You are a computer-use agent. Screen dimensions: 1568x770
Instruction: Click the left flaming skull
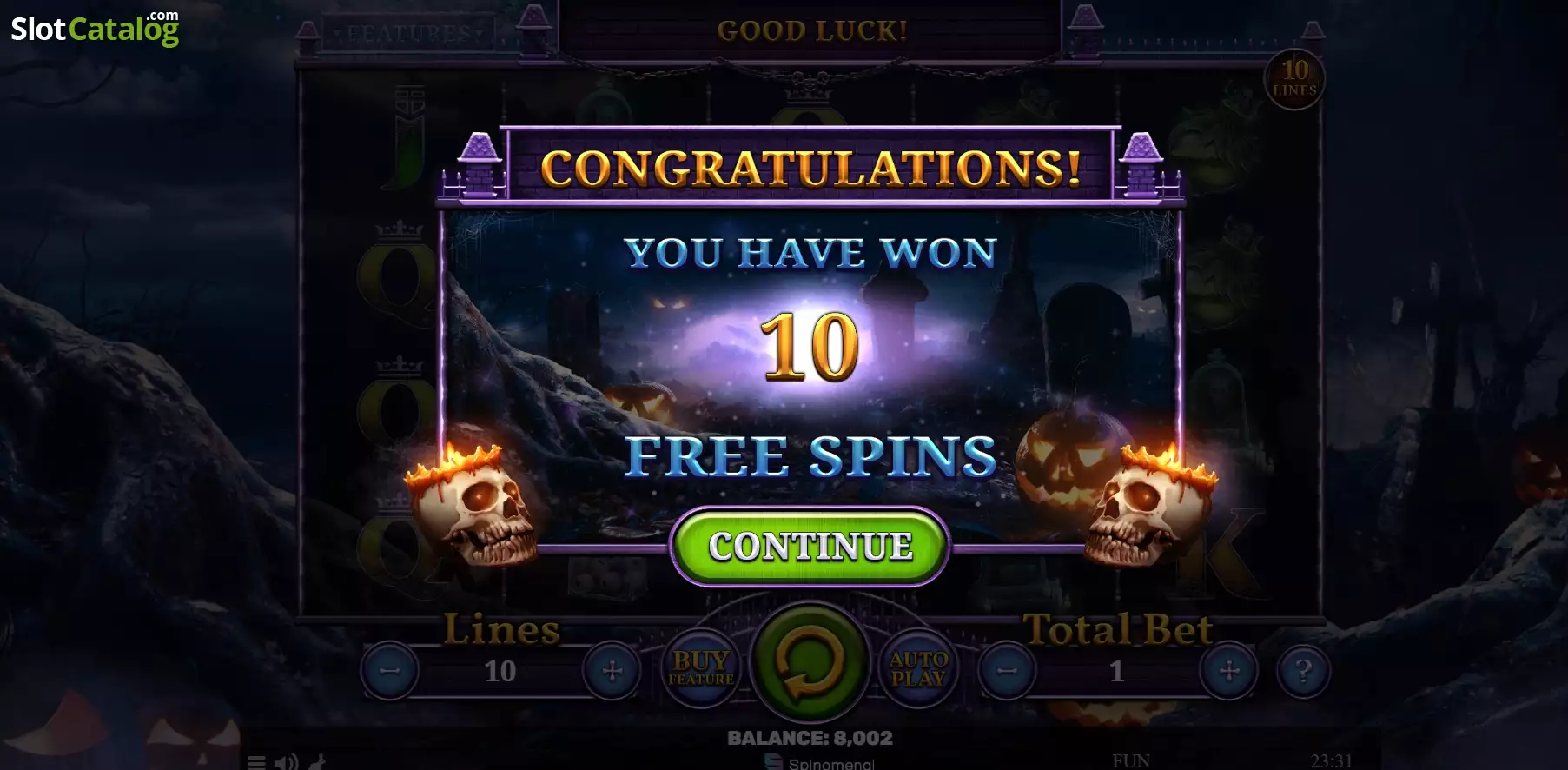[473, 506]
